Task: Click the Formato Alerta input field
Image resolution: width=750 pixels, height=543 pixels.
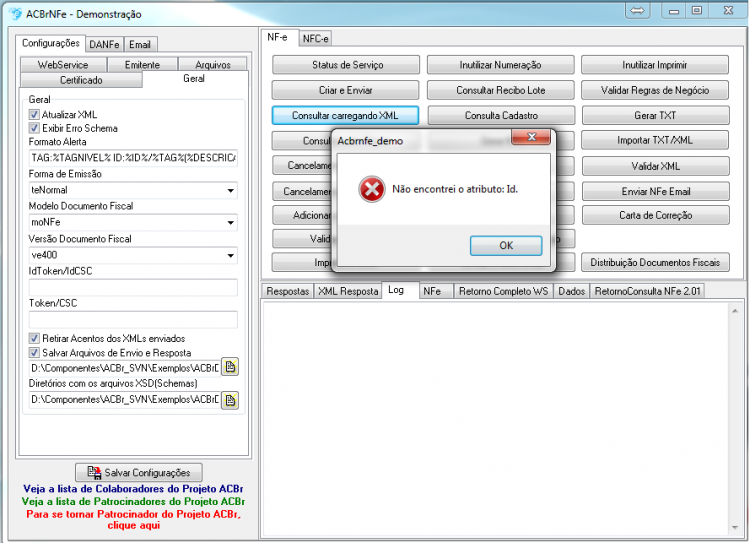Action: 133,157
